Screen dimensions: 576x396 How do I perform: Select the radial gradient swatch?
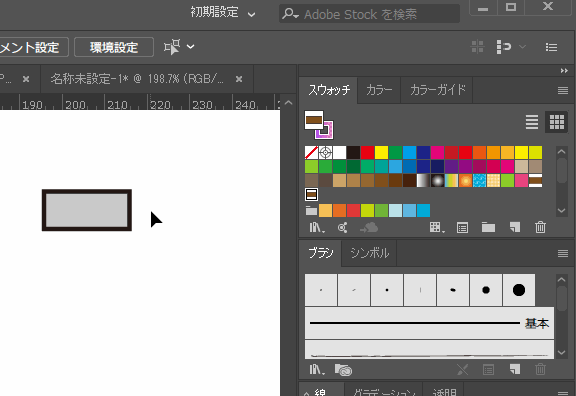point(437,181)
